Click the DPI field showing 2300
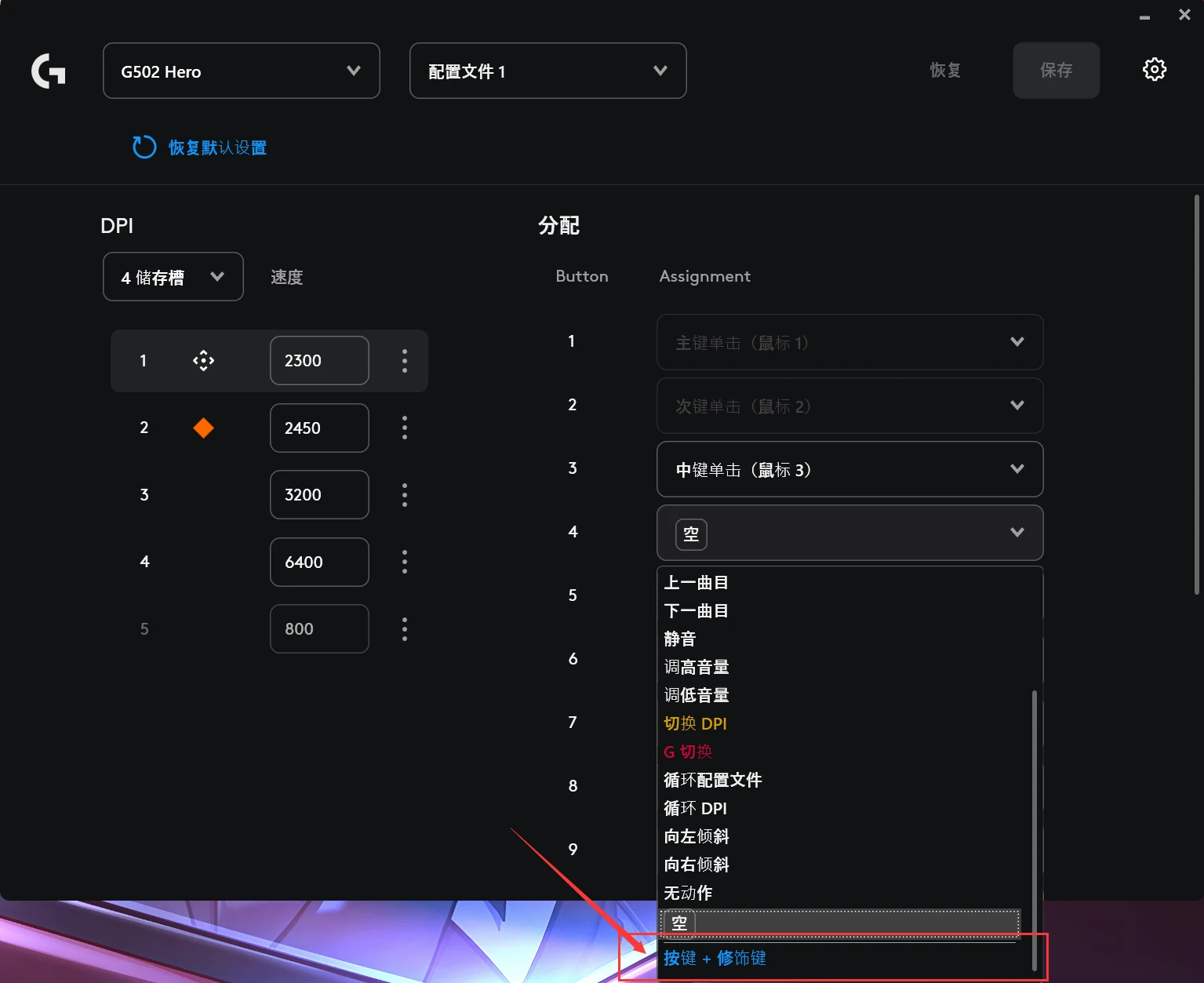Image resolution: width=1204 pixels, height=983 pixels. click(x=319, y=360)
